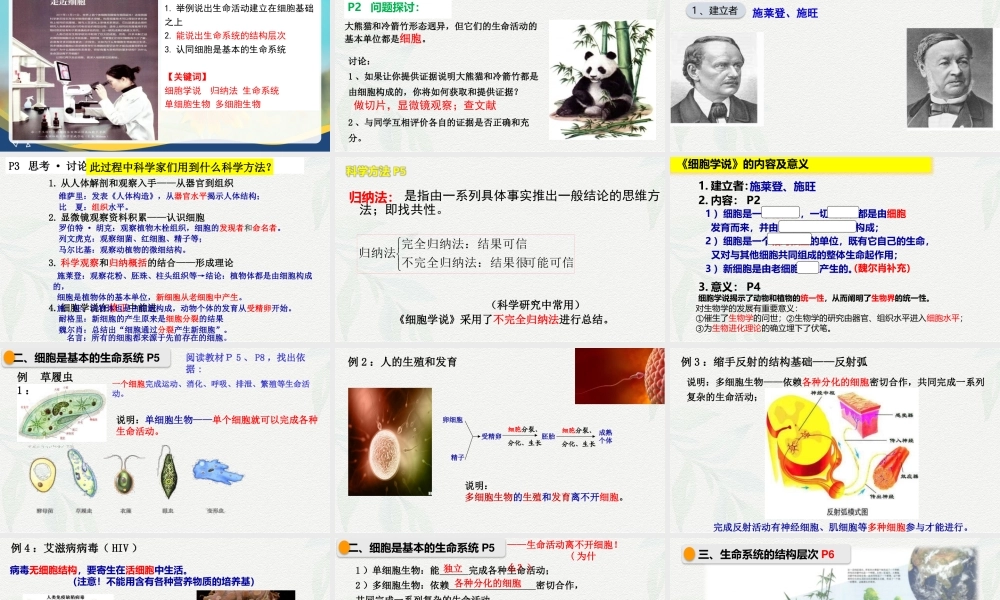Click the 3. 意义: P4 heading
This screenshot has width=1000, height=600.
click(x=729, y=286)
